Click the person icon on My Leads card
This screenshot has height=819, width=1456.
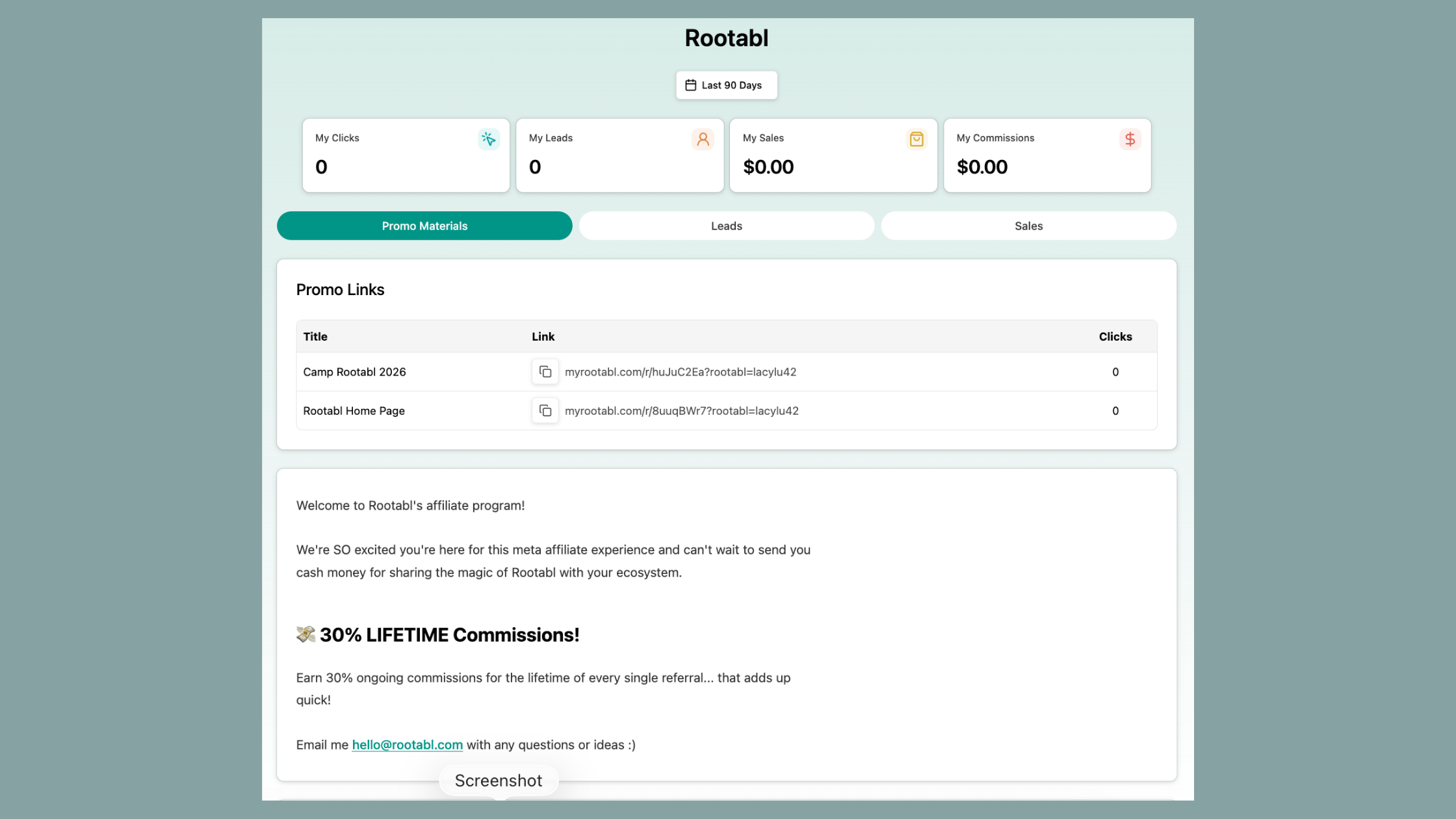[703, 138]
